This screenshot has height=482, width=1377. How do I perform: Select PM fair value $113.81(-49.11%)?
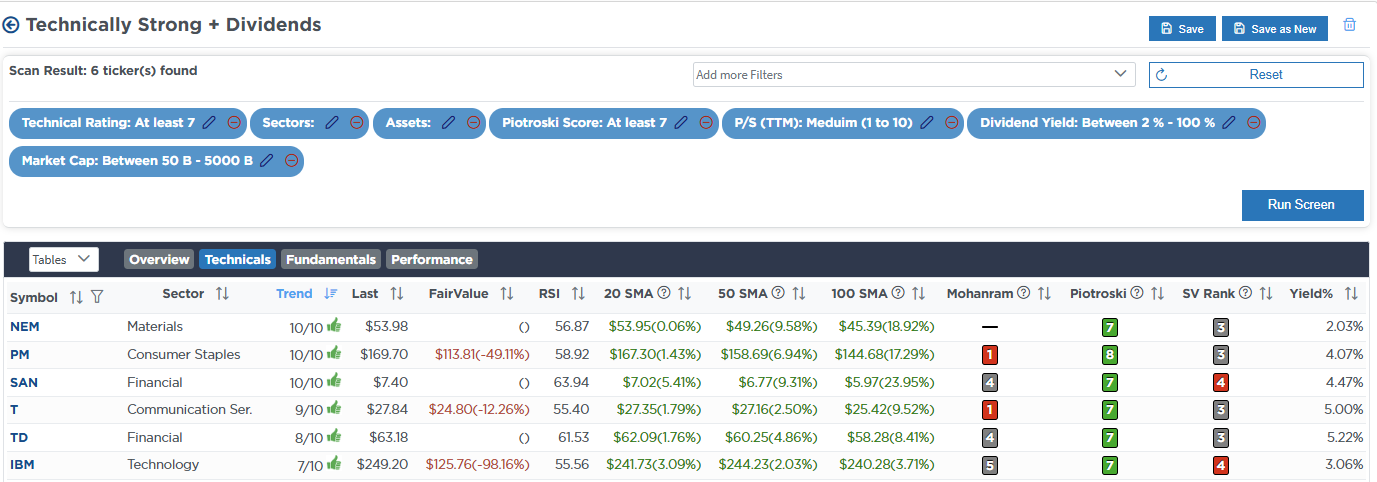[x=482, y=354]
